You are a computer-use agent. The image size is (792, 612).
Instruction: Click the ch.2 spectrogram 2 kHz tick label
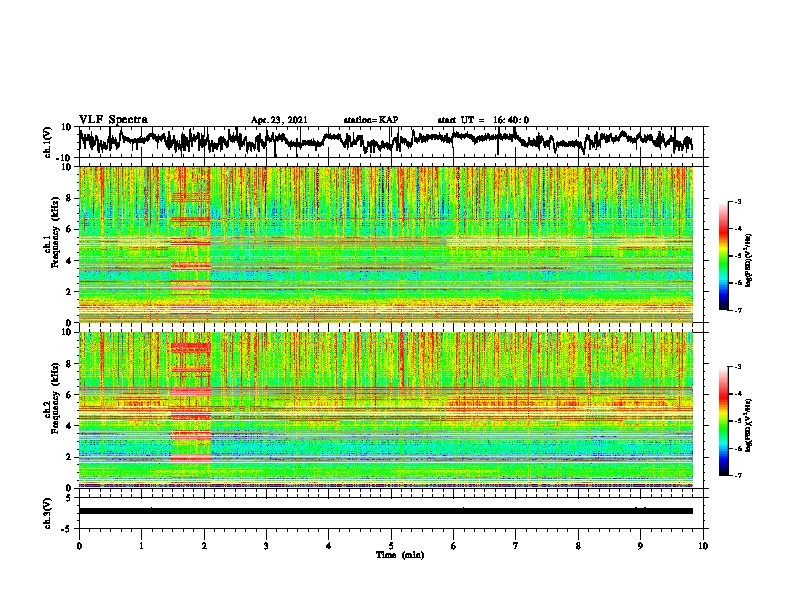tap(70, 457)
